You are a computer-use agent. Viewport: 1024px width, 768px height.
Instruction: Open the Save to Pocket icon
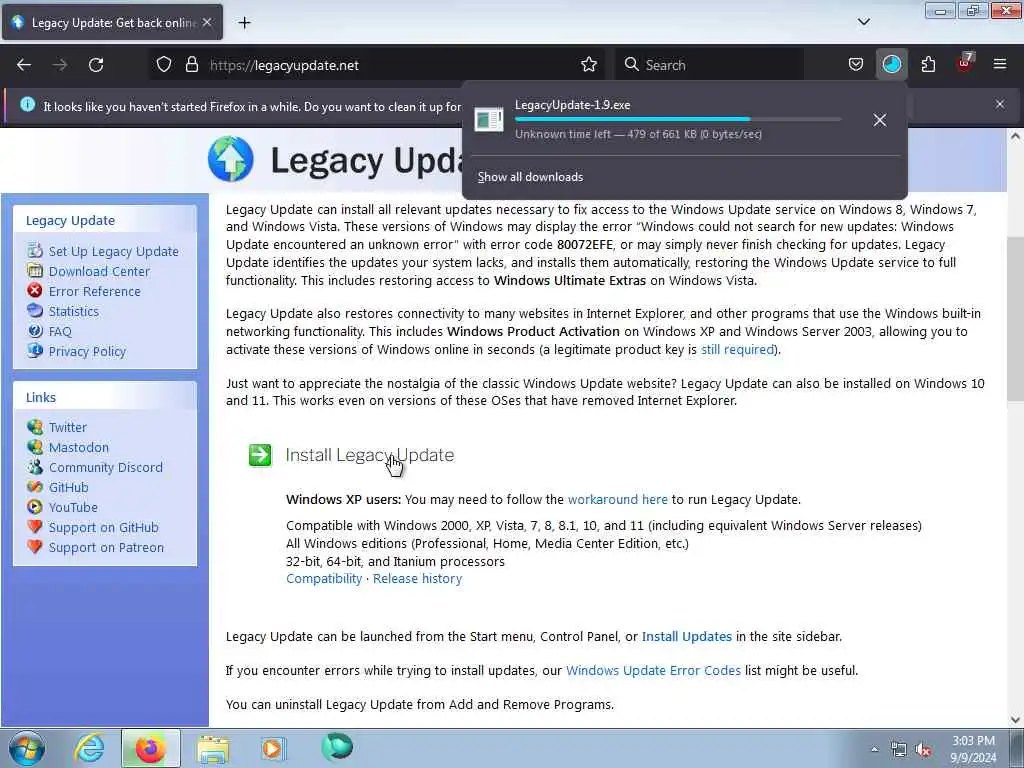tap(856, 65)
